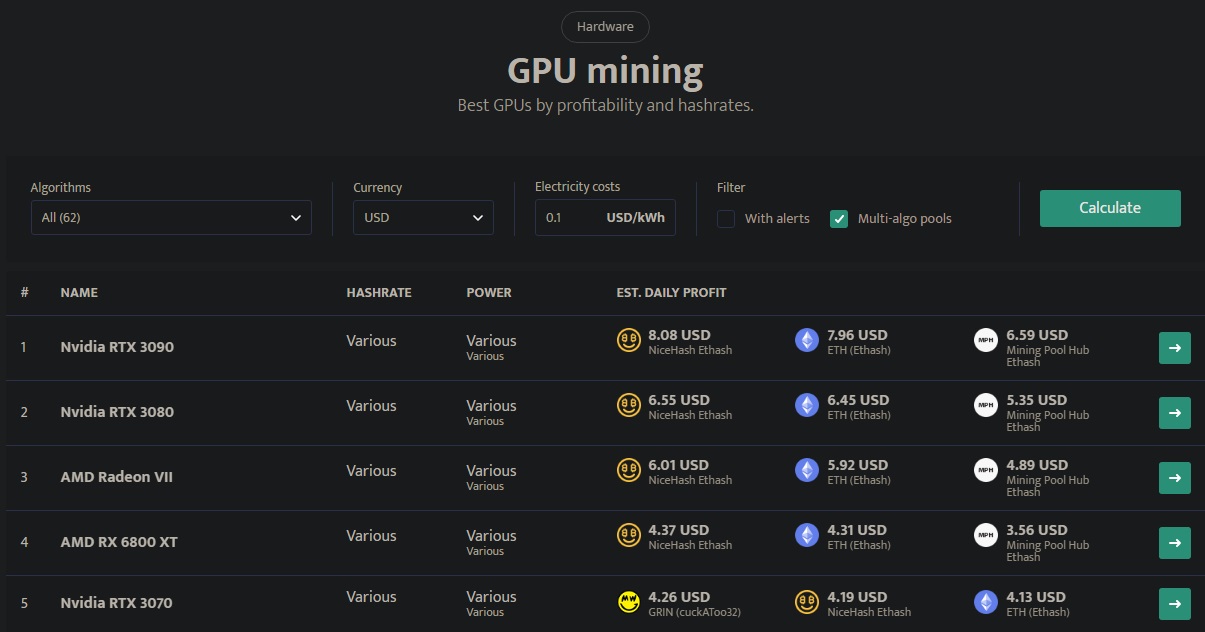Select the AMD Radeon VII name
The height and width of the screenshot is (632, 1205).
(117, 477)
